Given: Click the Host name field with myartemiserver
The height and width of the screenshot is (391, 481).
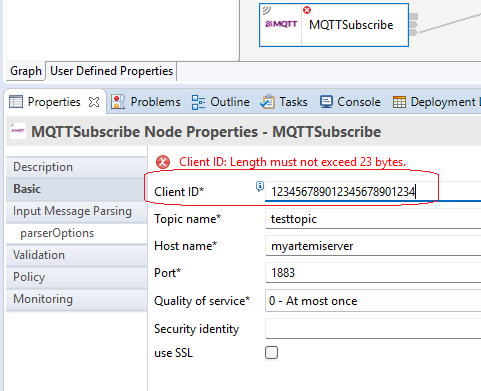Looking at the screenshot, I should (x=373, y=246).
